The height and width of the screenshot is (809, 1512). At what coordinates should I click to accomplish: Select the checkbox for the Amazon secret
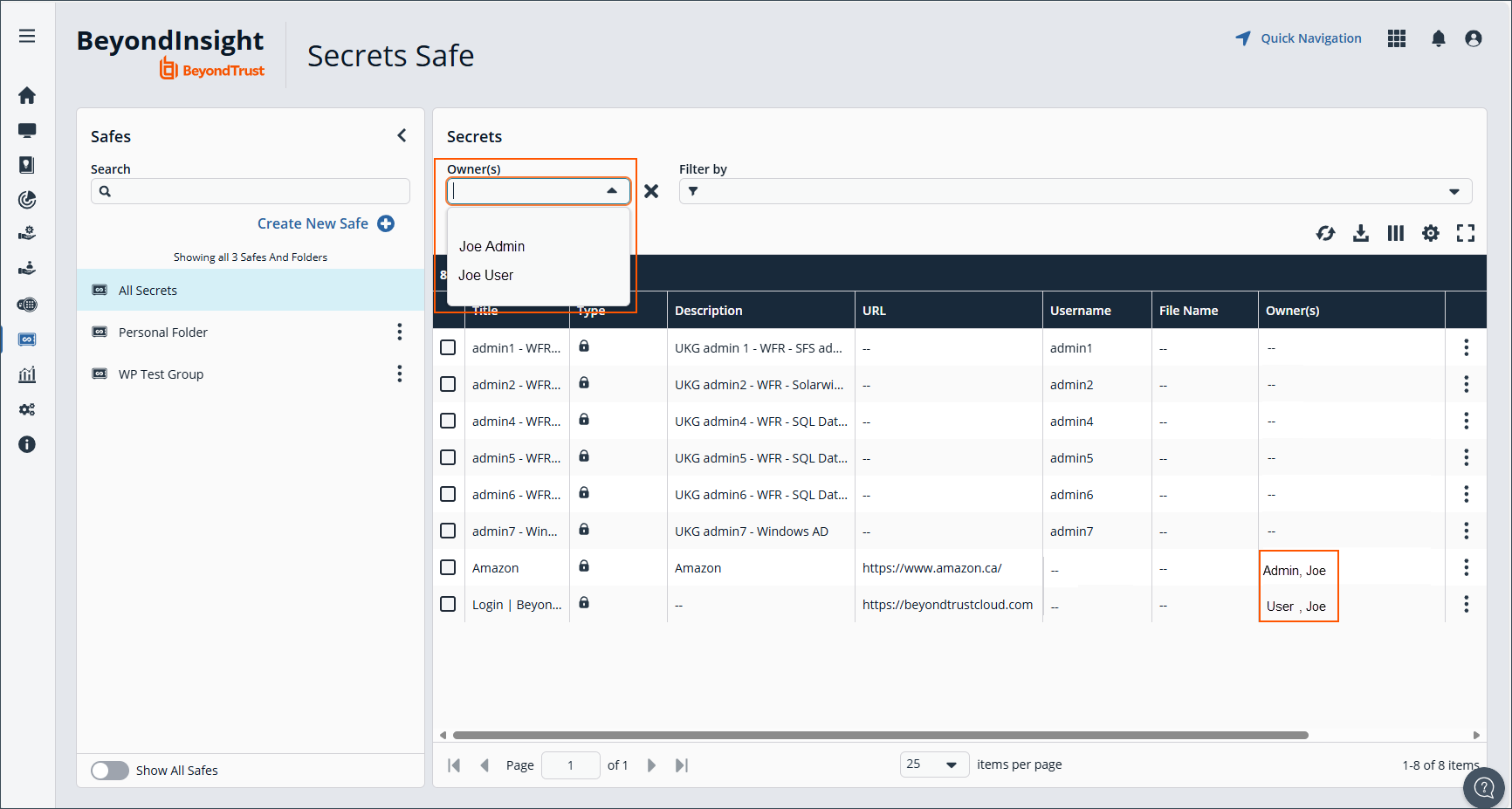point(448,567)
